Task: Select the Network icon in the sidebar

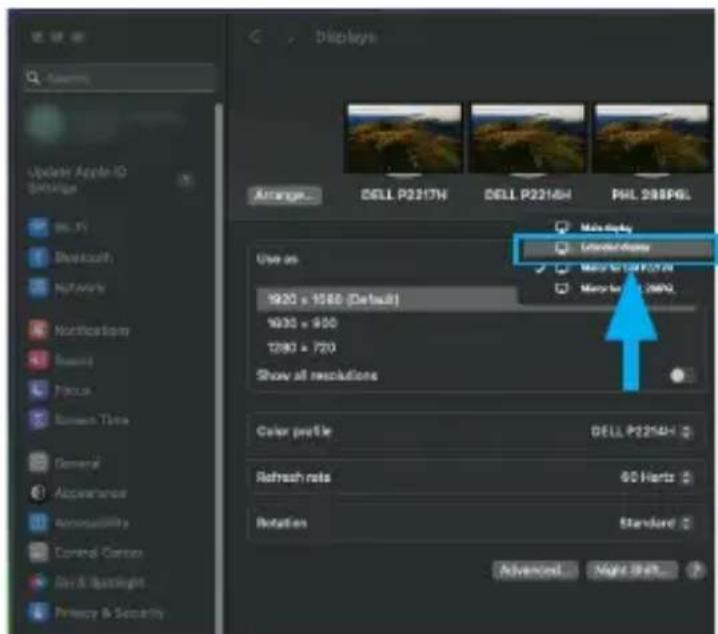Action: [x=38, y=287]
